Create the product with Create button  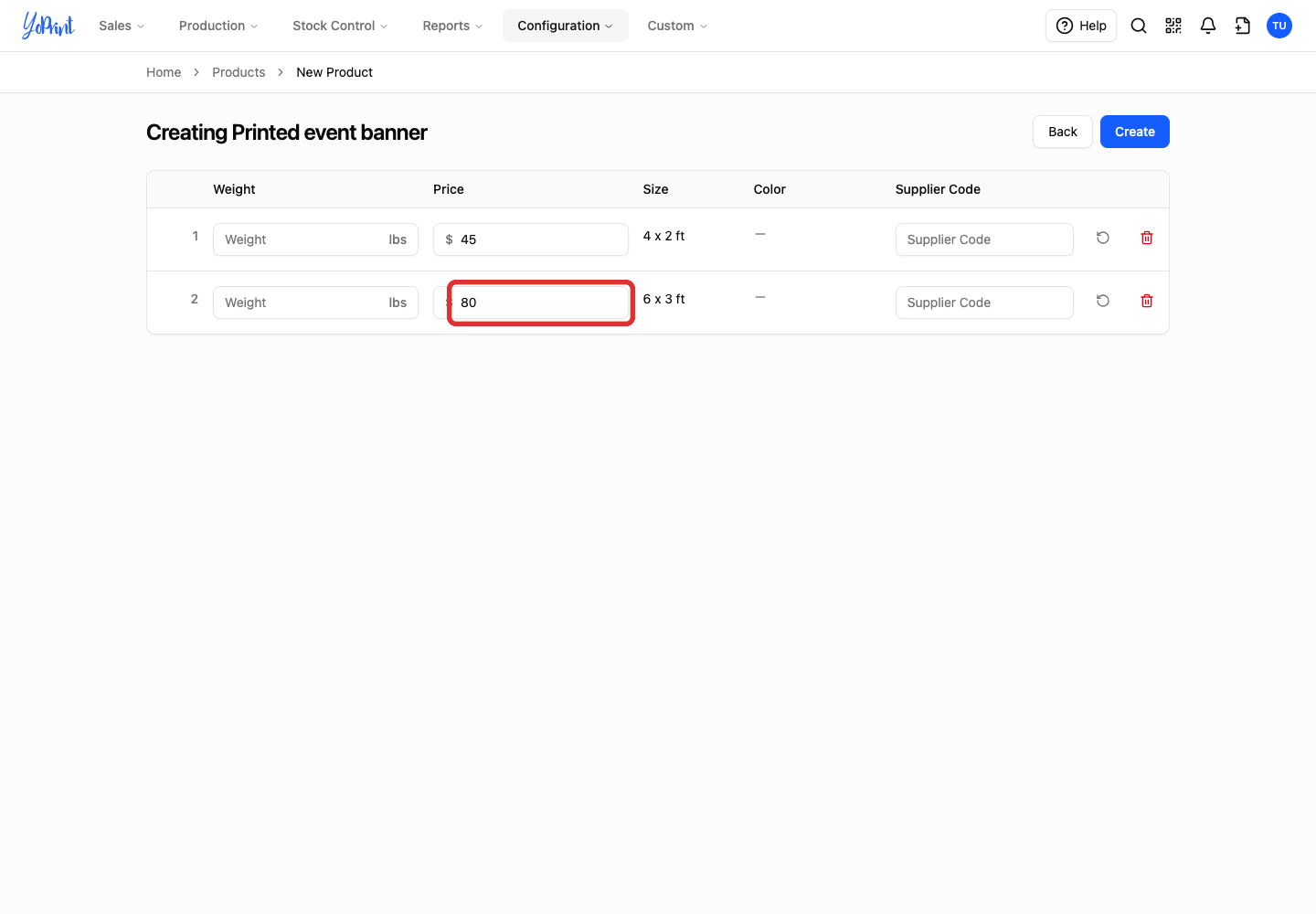[1135, 132]
